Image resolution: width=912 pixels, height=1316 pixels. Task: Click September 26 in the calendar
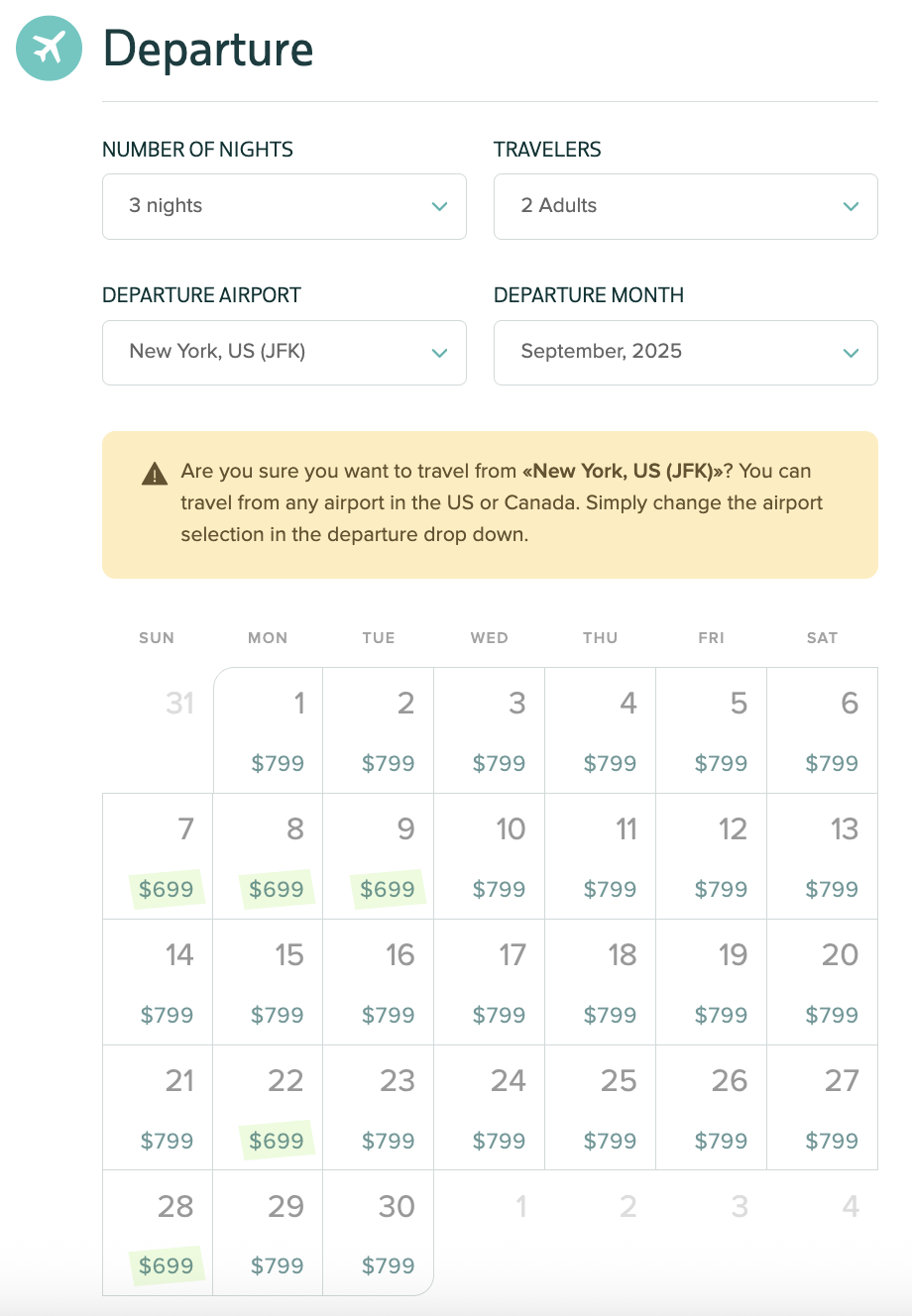click(x=712, y=1108)
